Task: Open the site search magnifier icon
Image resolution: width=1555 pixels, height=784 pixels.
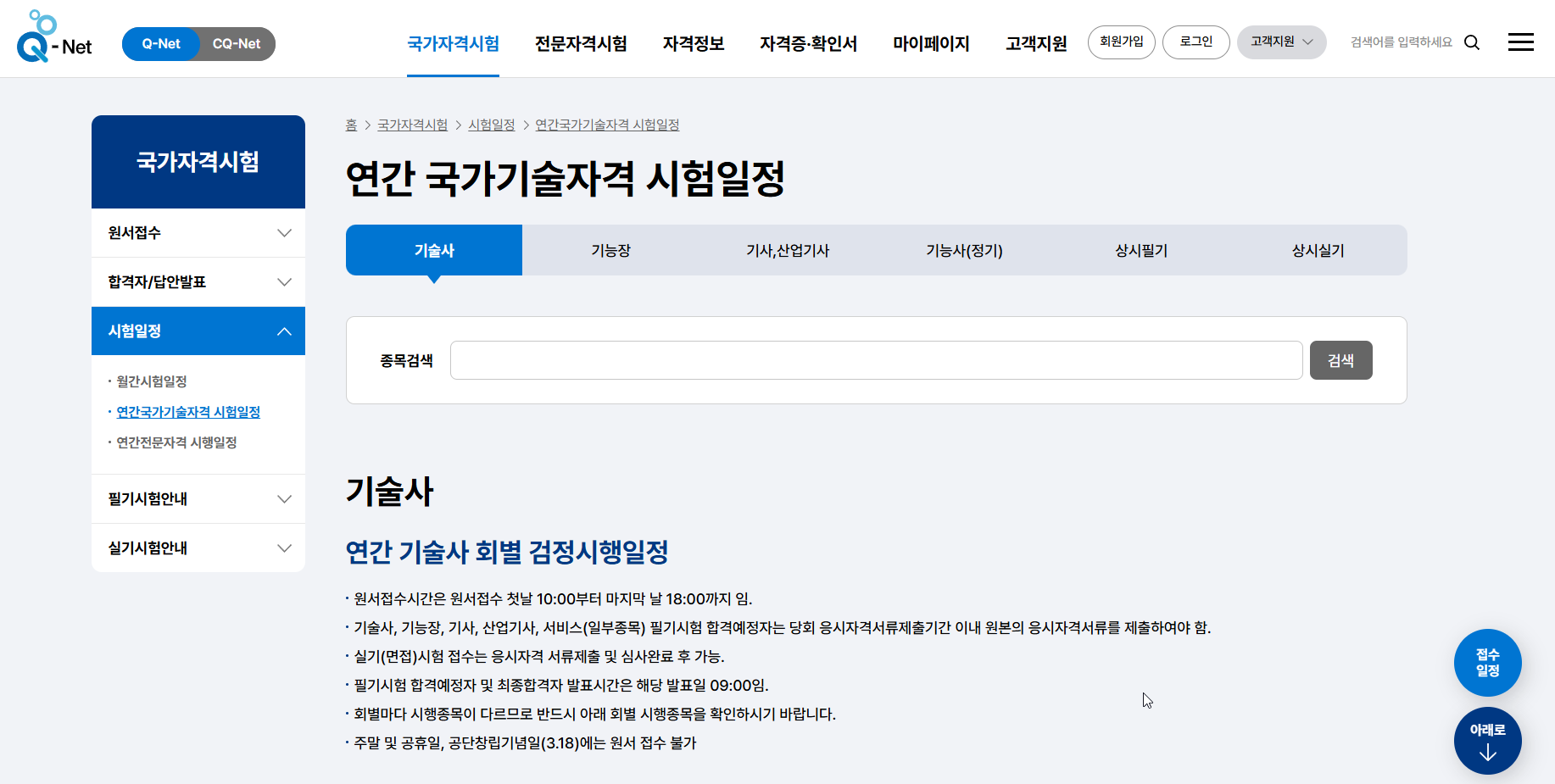Action: pyautogui.click(x=1473, y=42)
